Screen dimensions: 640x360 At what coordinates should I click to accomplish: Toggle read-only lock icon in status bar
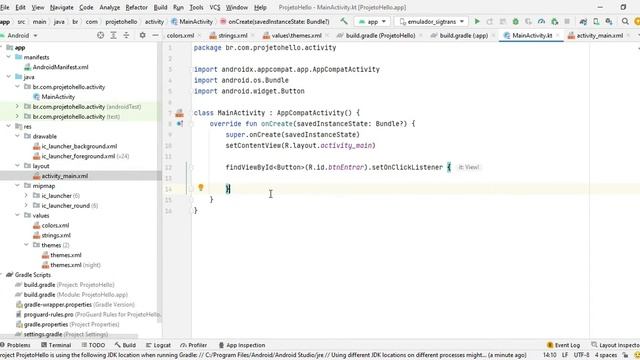[x=625, y=356]
